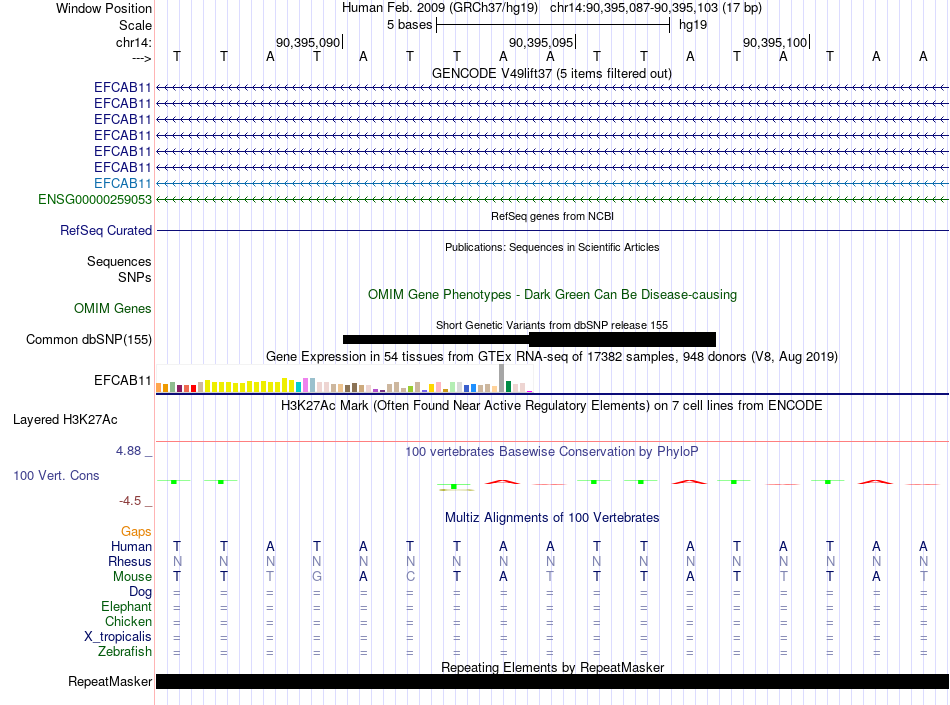Click the Common dbSNP(155) track label
Image resolution: width=950 pixels, height=705 pixels.
(88, 339)
